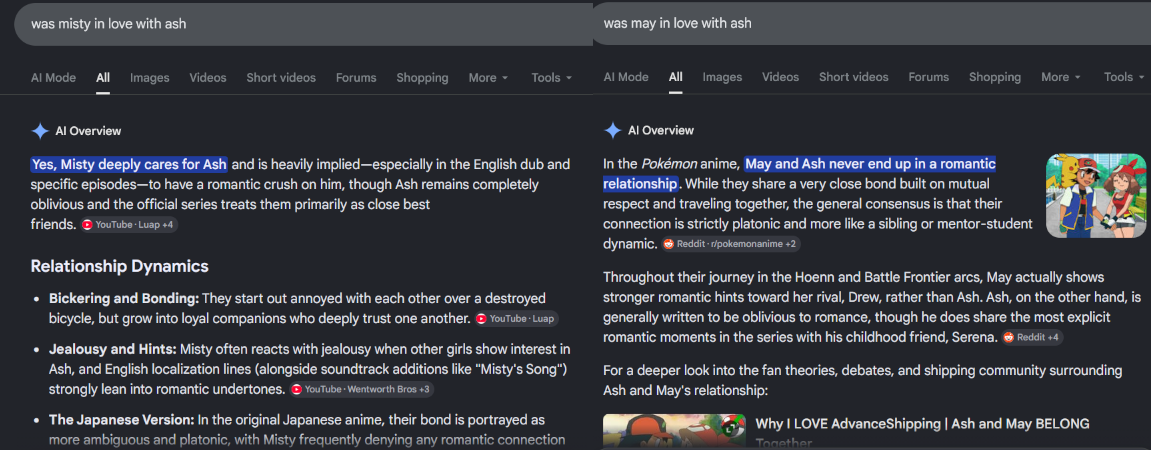Open "YouTube · Luap +4" source chip
This screenshot has height=450, width=1151.
click(x=128, y=225)
